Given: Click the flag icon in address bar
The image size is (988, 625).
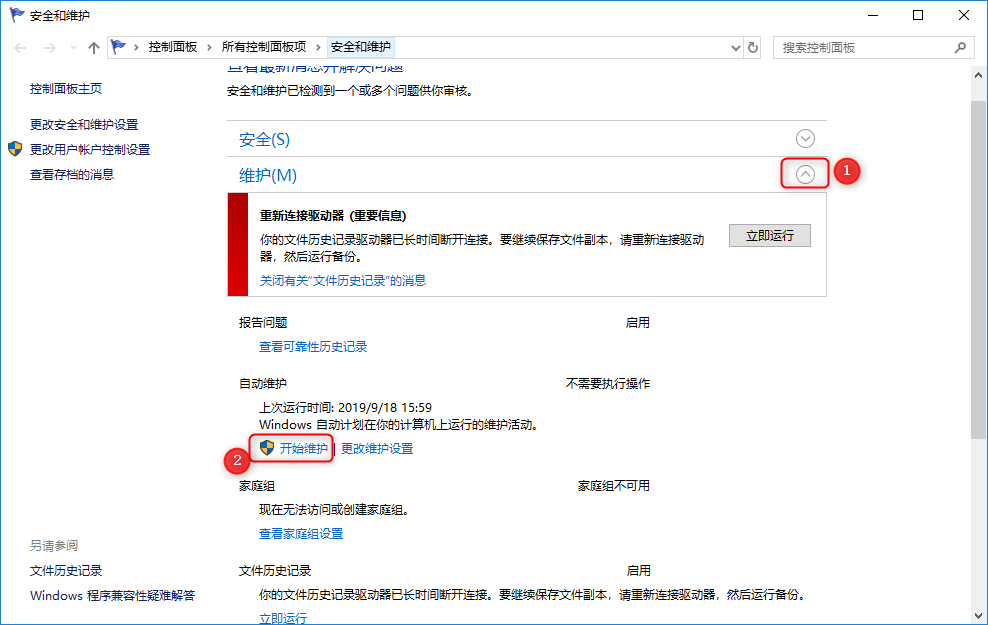Looking at the screenshot, I should click(118, 47).
